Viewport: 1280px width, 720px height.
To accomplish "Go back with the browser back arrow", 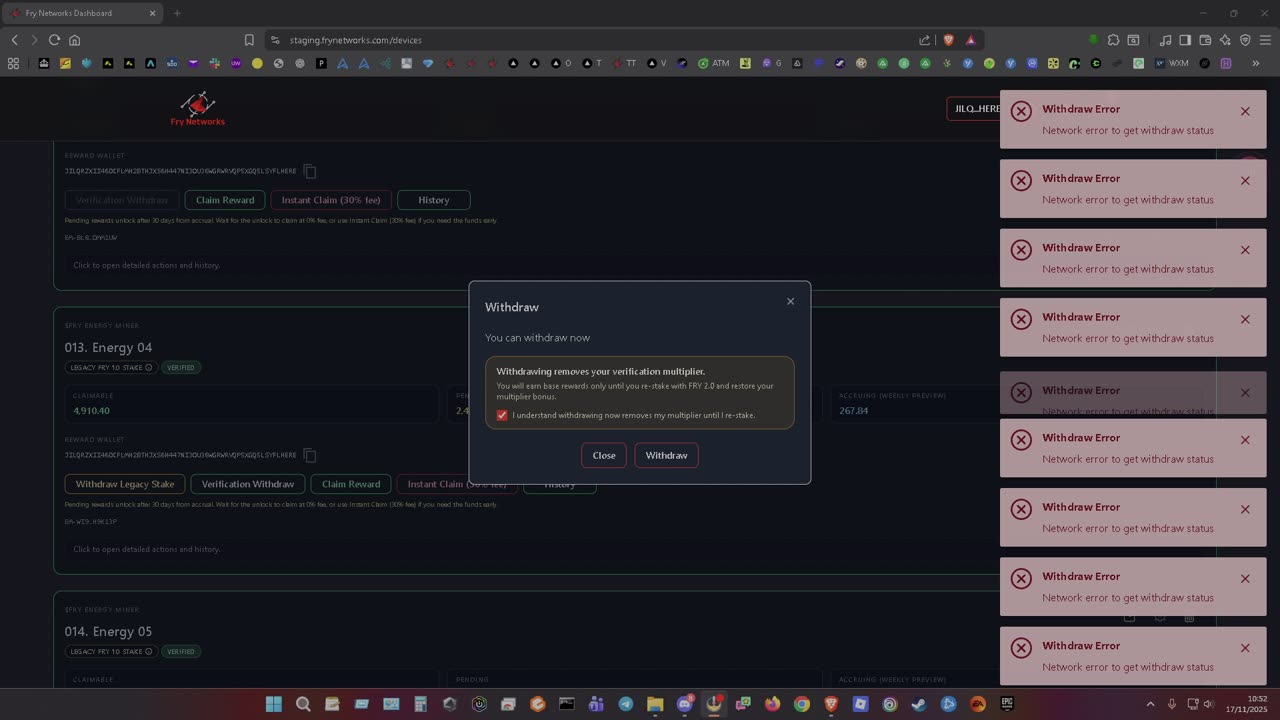I will 14,40.
